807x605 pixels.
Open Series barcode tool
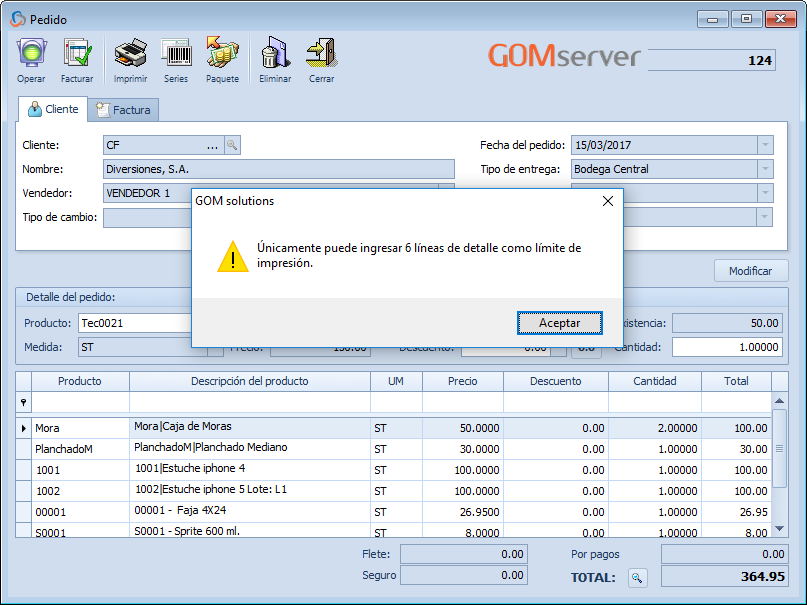click(176, 53)
